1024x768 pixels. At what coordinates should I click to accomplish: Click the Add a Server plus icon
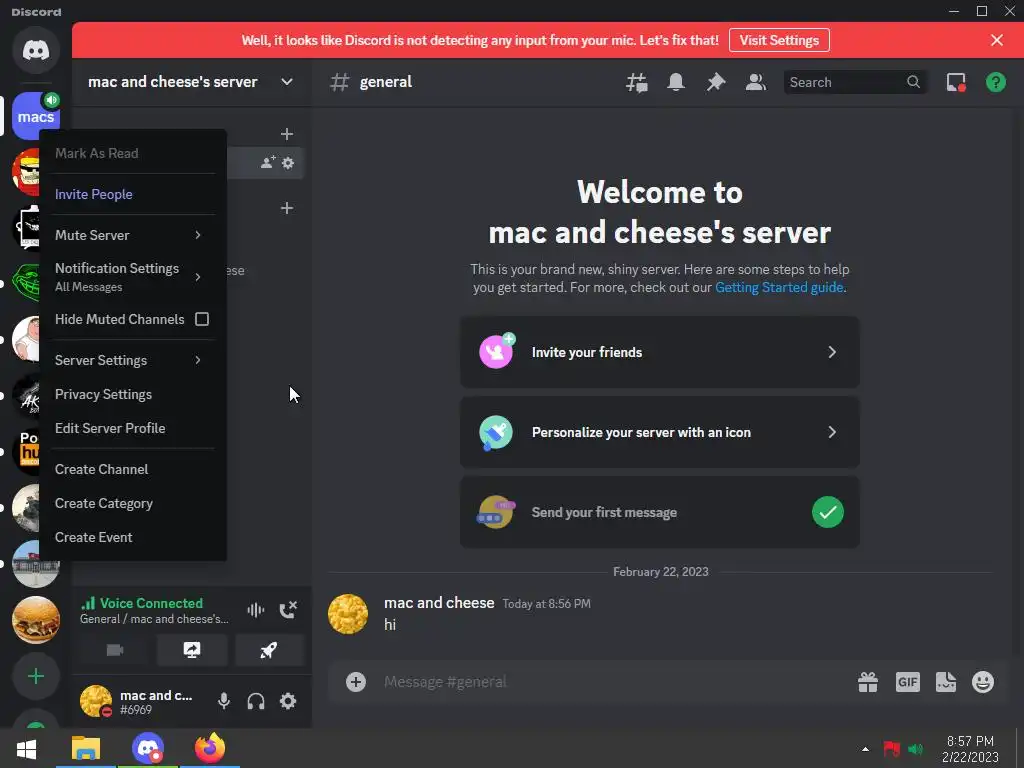[36, 676]
